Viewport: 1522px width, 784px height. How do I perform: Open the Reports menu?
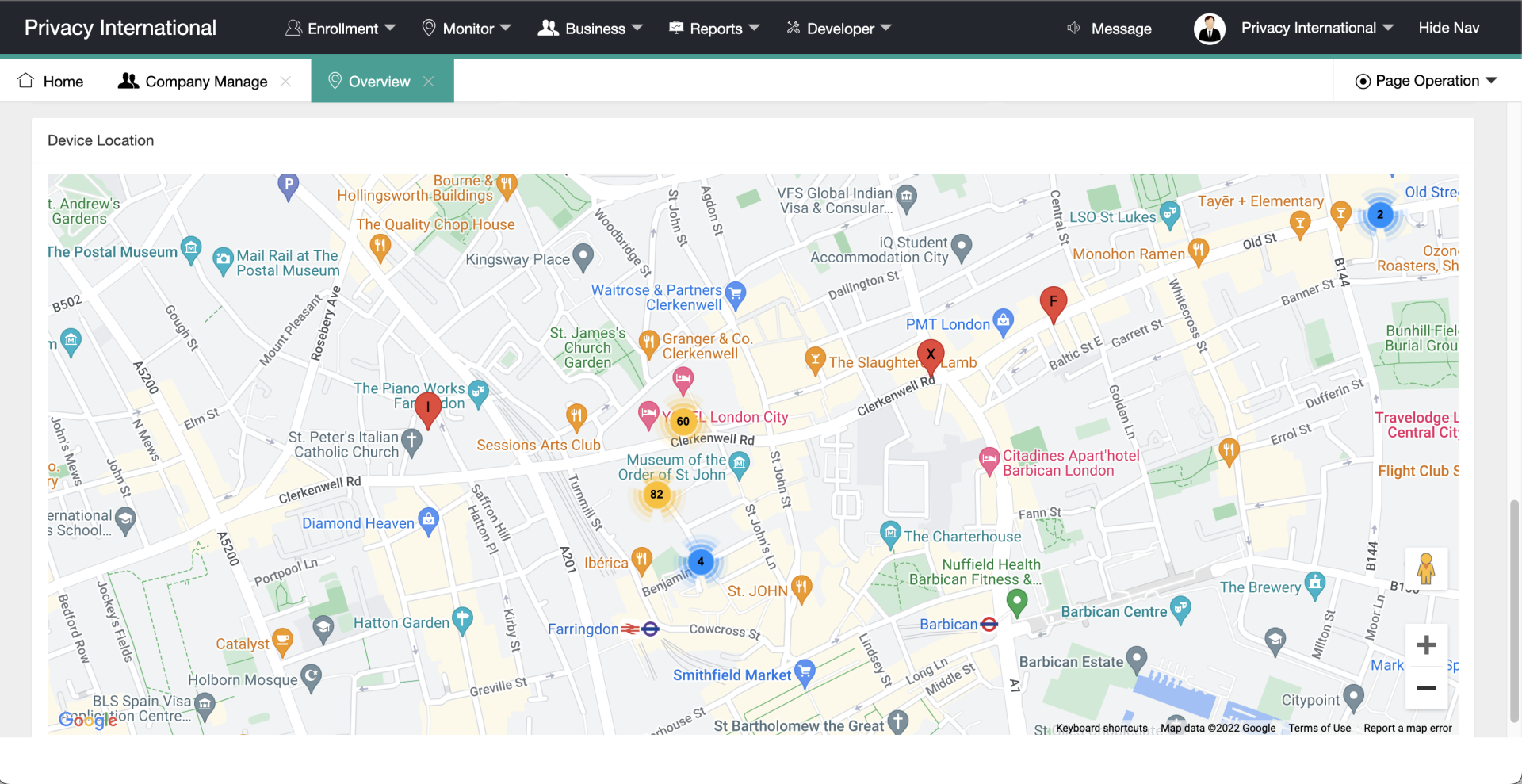[714, 29]
